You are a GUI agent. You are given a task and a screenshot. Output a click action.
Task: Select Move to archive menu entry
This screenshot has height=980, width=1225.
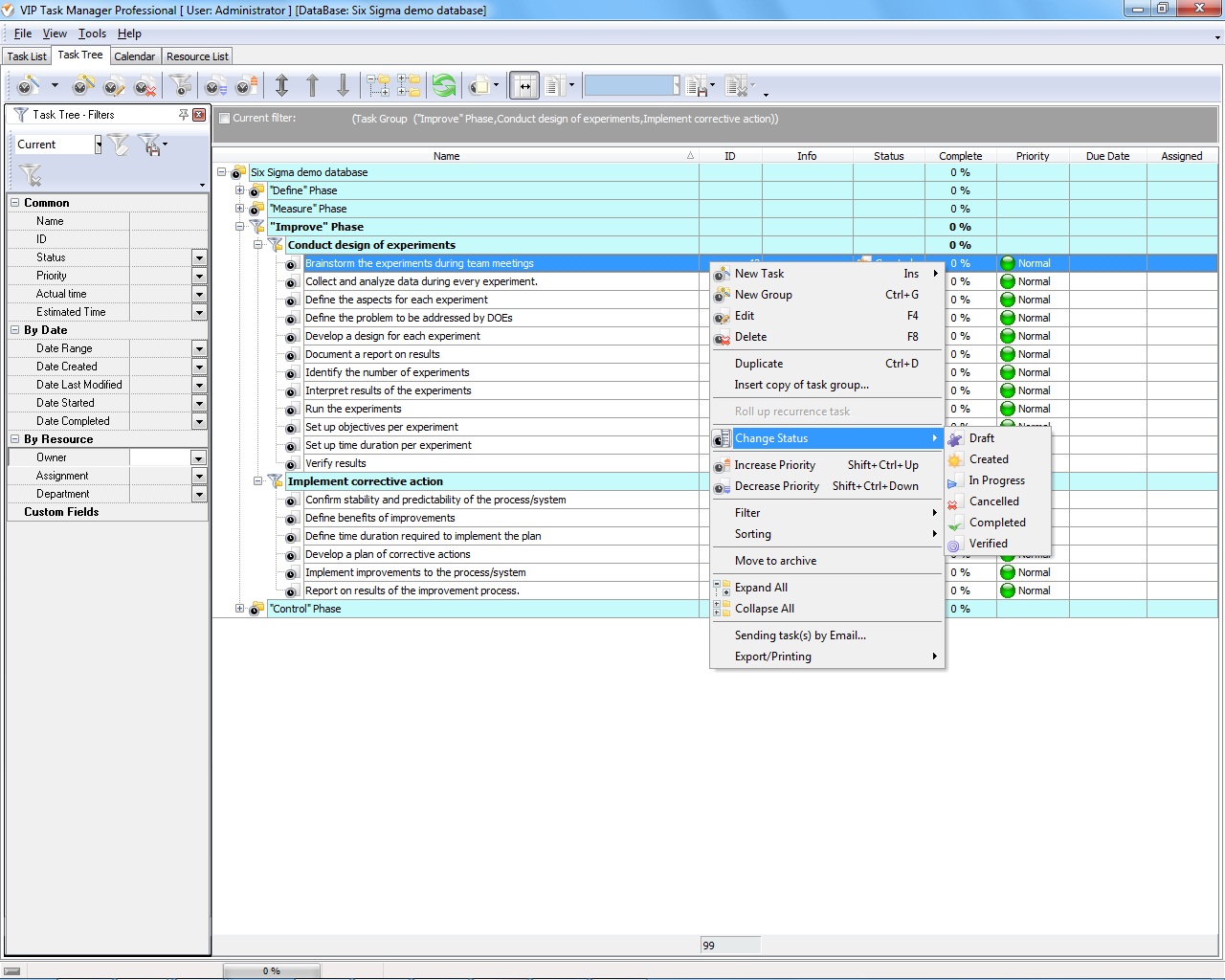pos(775,561)
